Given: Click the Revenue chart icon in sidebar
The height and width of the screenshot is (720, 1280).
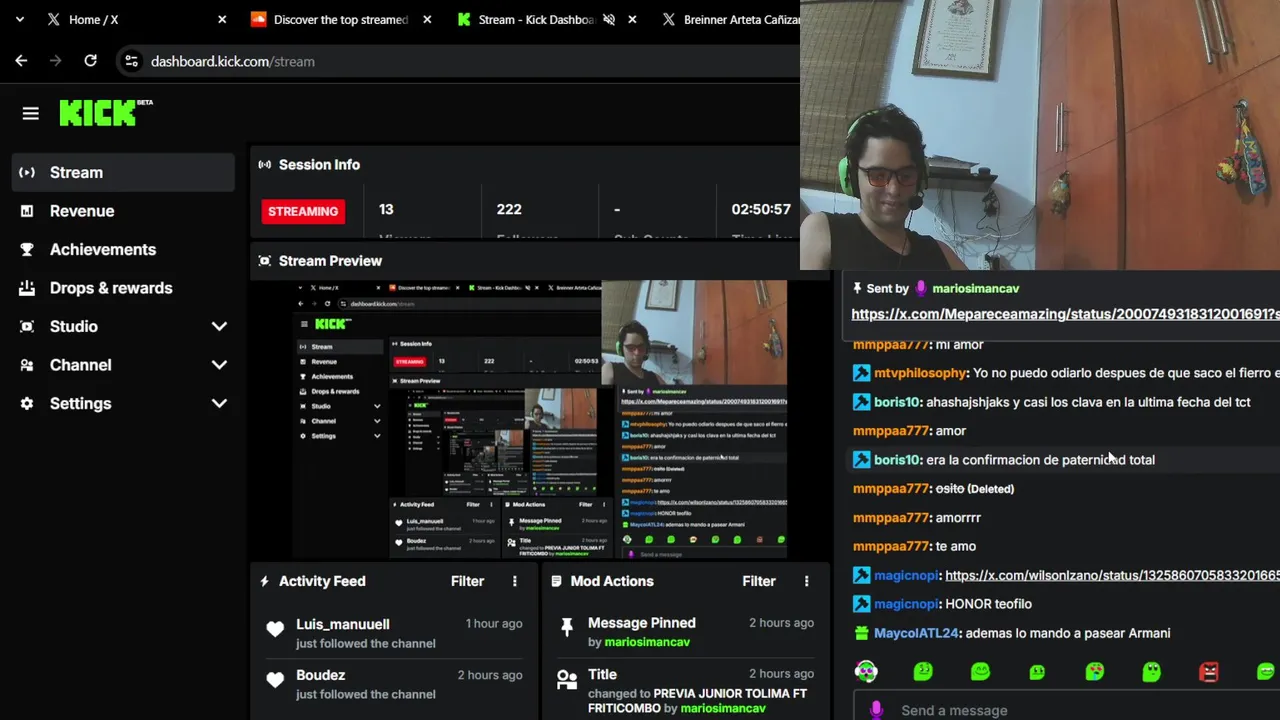Looking at the screenshot, I should click(x=27, y=211).
